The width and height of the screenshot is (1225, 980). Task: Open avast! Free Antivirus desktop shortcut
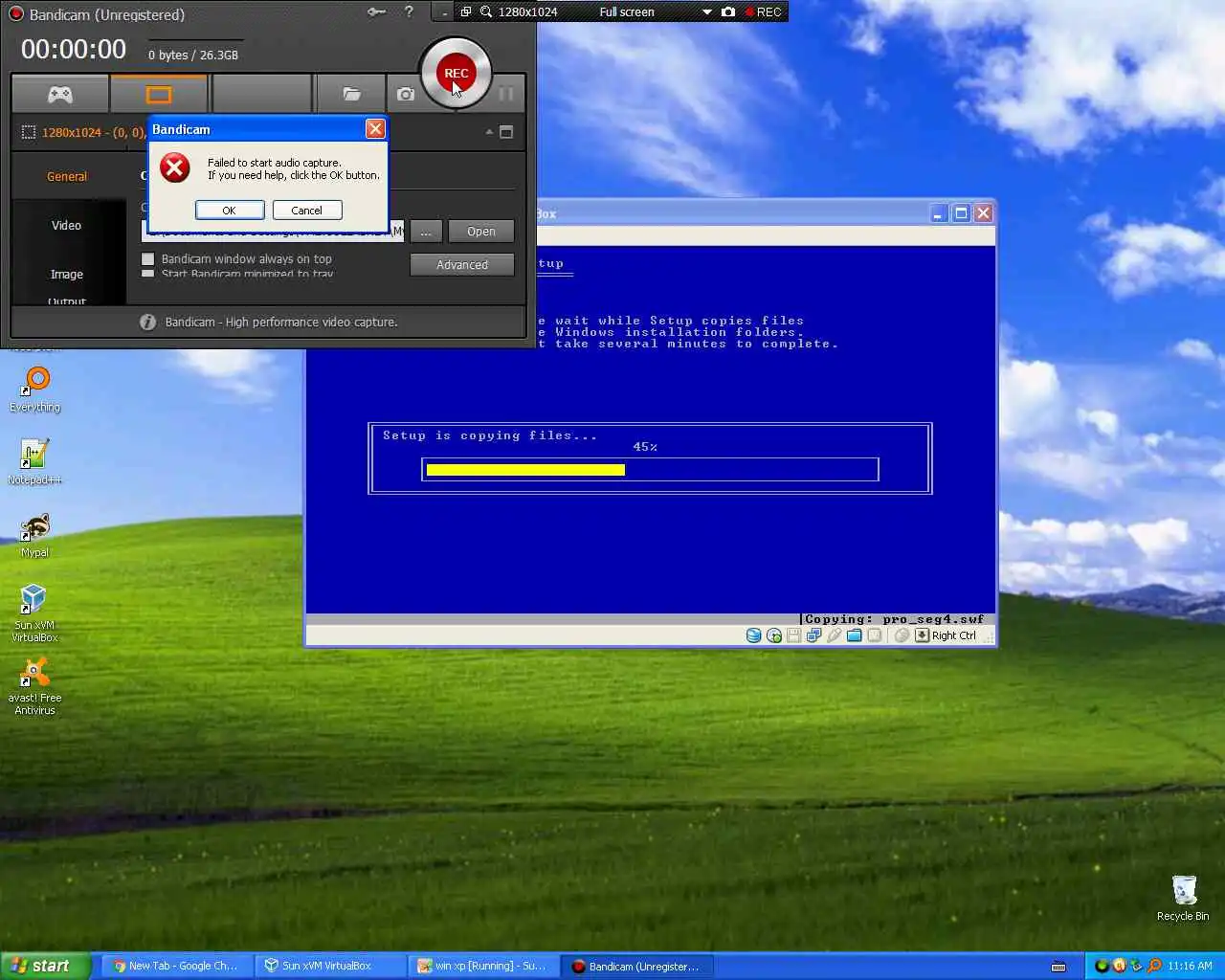34,686
